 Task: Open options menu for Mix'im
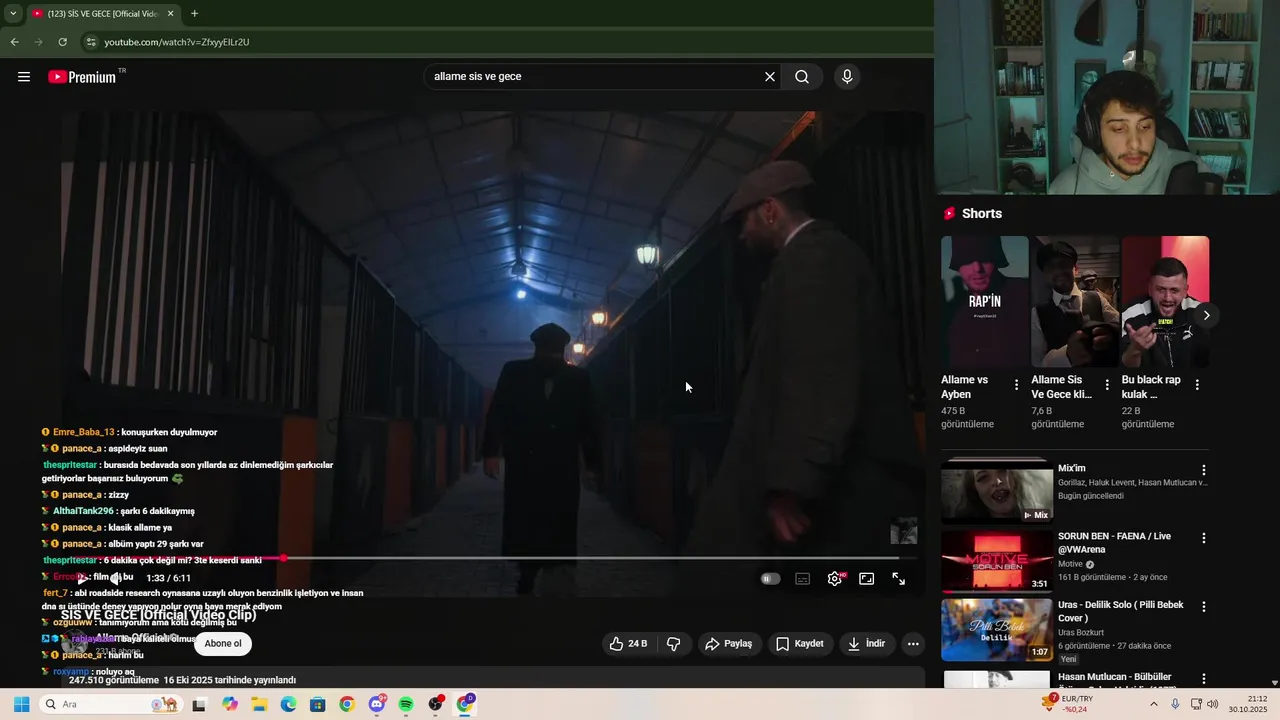[x=1204, y=470]
